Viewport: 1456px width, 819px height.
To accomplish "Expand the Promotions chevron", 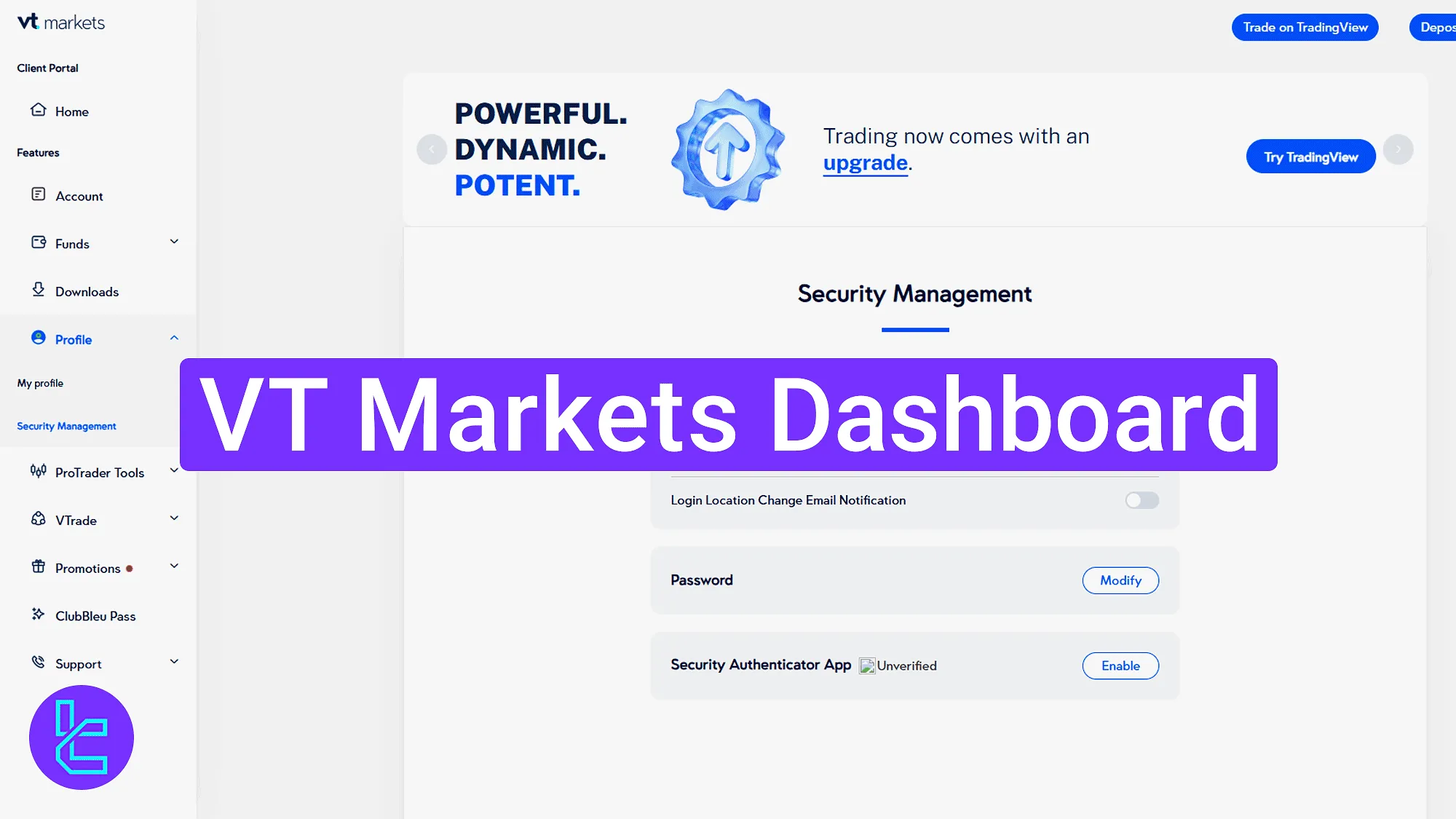I will [174, 566].
